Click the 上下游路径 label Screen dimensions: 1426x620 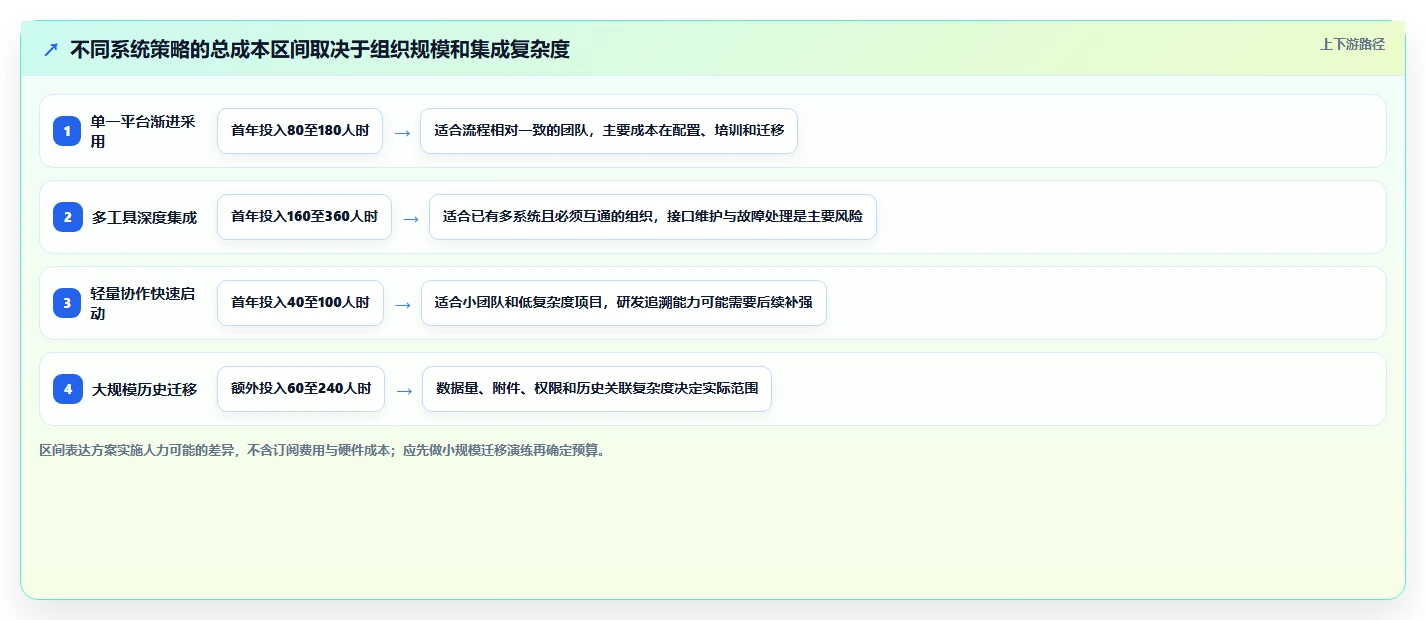click(x=1352, y=44)
